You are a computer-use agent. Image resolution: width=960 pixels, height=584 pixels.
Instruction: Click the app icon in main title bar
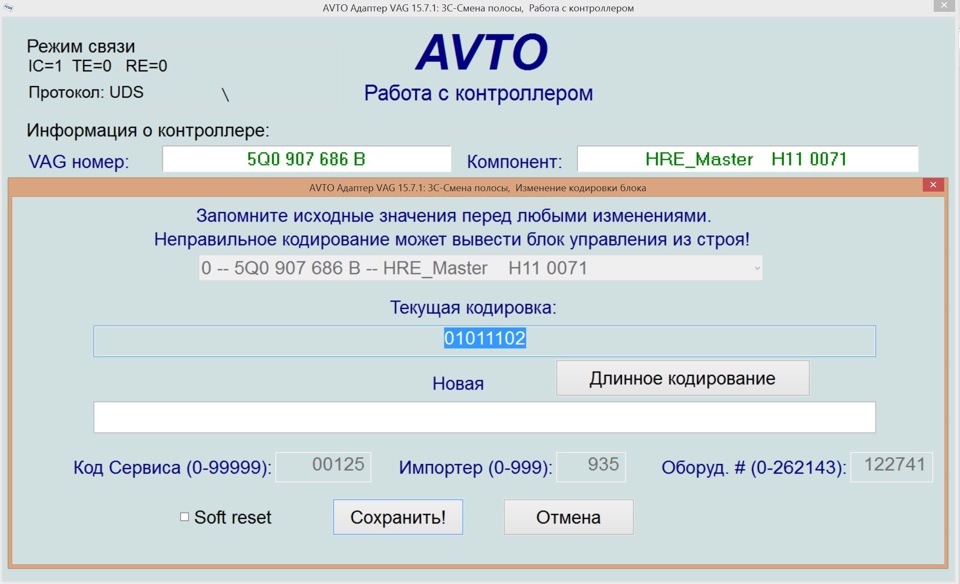[x=9, y=7]
